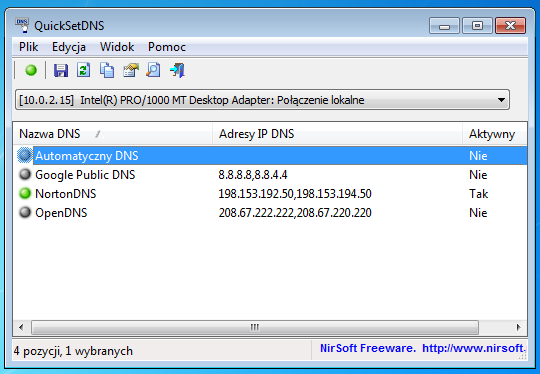The height and width of the screenshot is (374, 540).
Task: Click the Find magnifier icon
Action: (x=154, y=70)
